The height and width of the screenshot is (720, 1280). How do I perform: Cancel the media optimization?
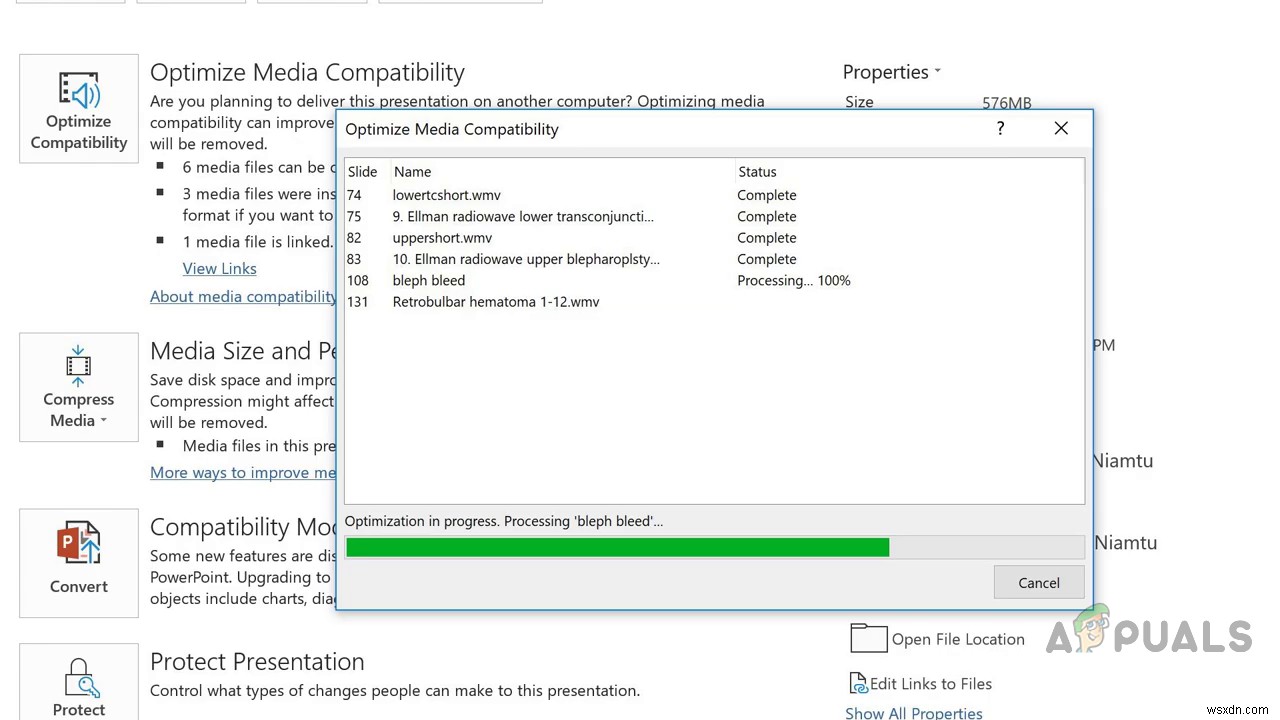tap(1038, 583)
